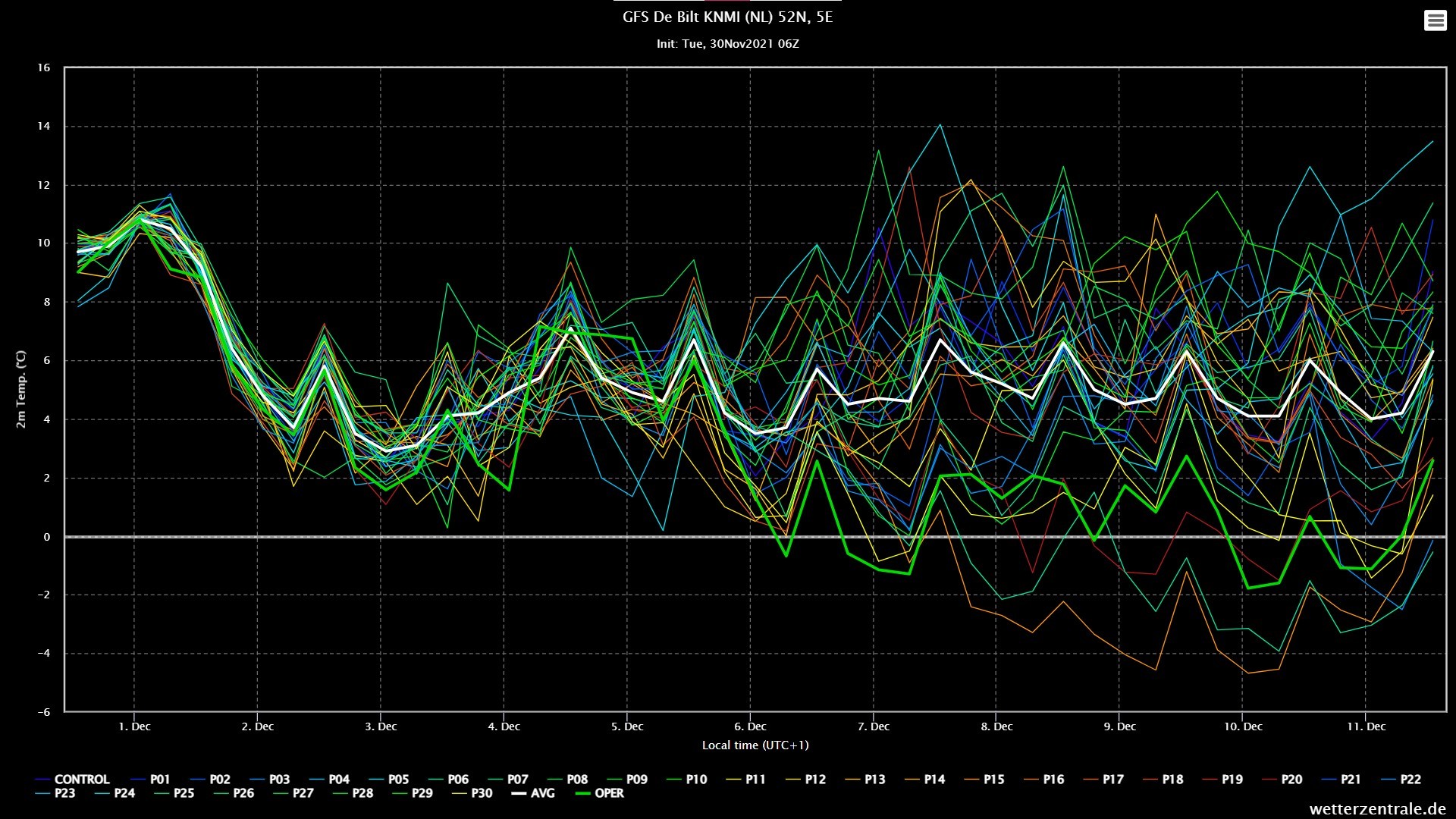The height and width of the screenshot is (819, 1456).
Task: Toggle the P27 legend entry
Action: (x=293, y=793)
